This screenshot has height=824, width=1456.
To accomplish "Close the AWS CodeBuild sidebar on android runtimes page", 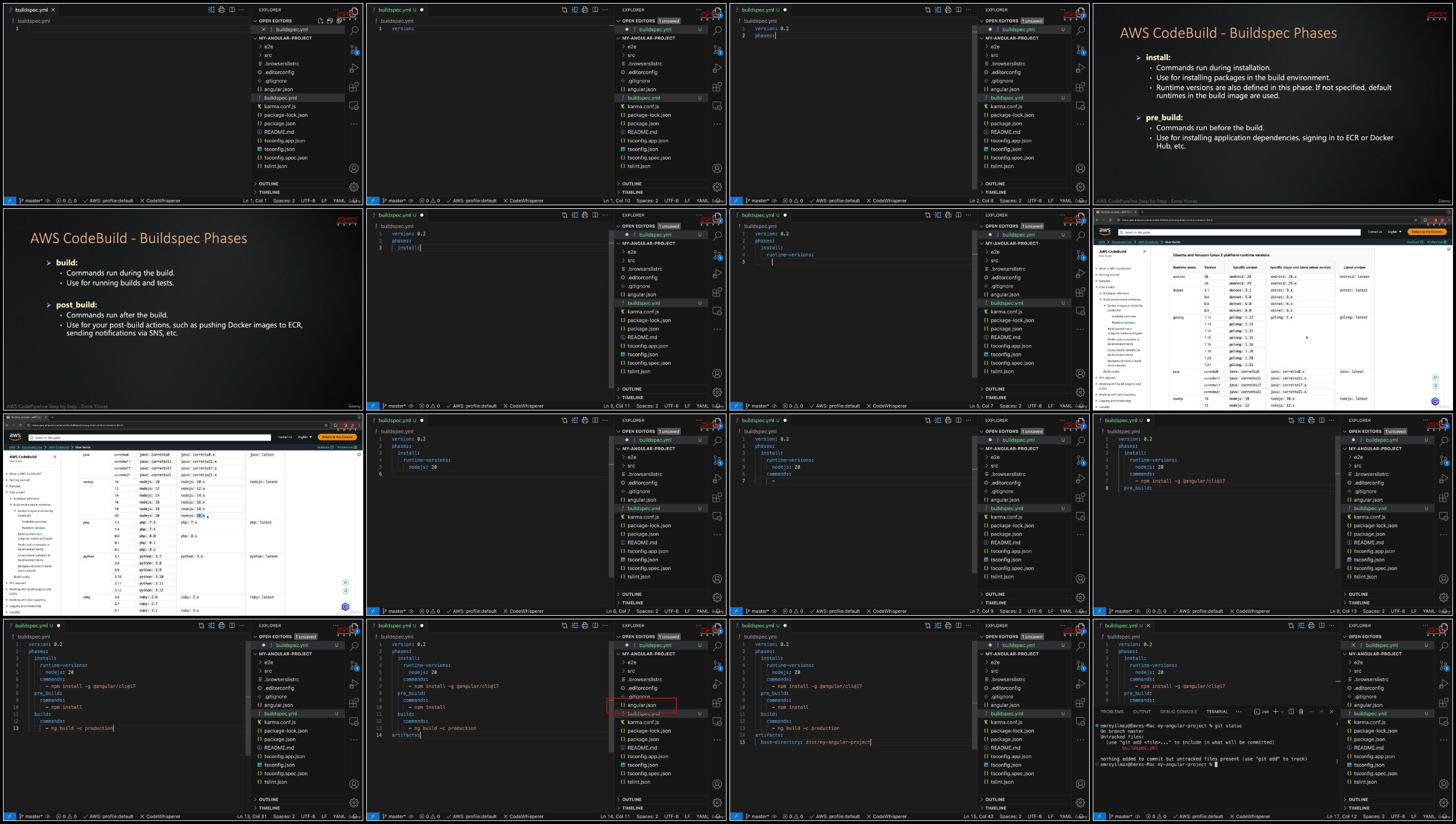I will 1144,251.
